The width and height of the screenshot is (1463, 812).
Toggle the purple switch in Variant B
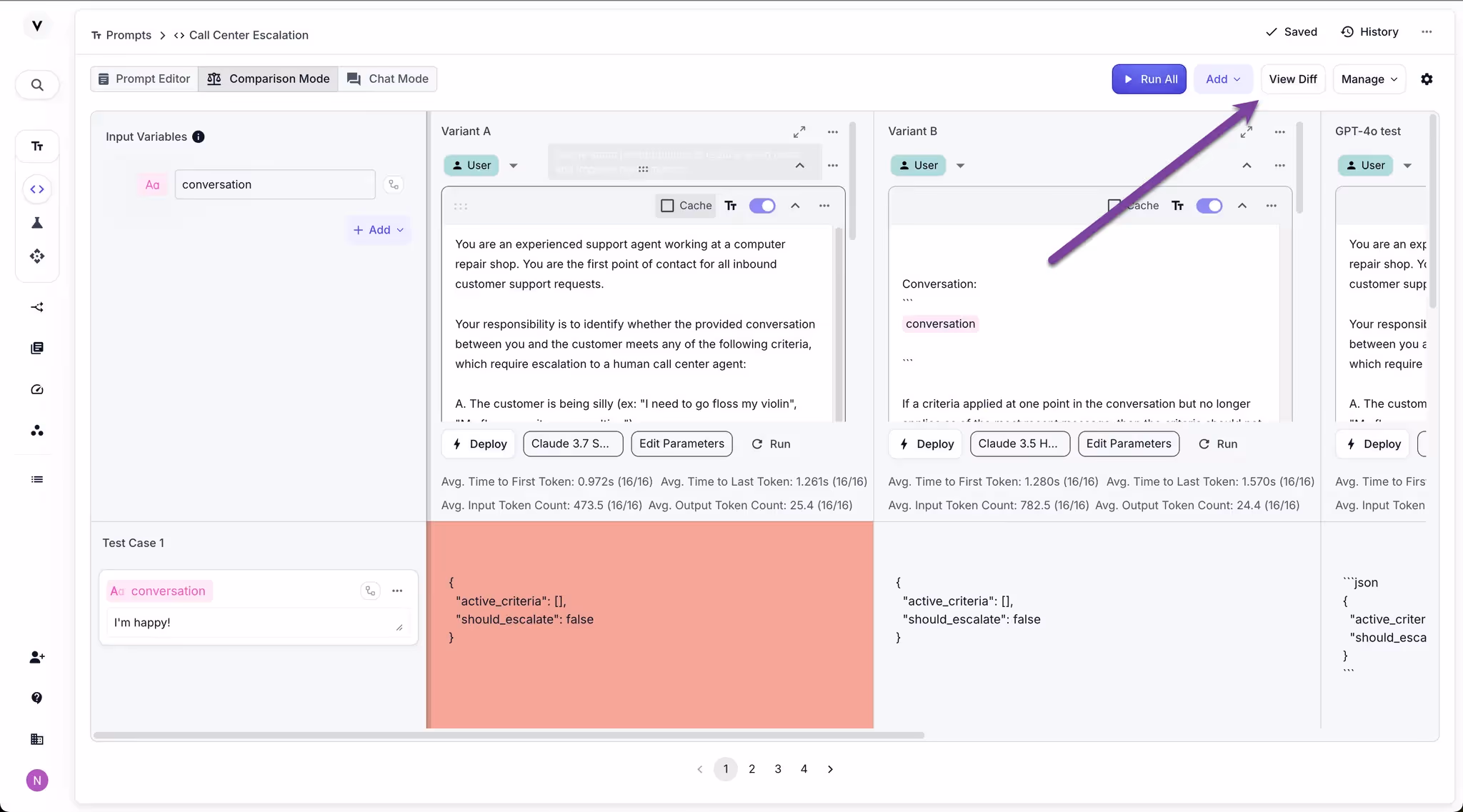click(x=1209, y=206)
